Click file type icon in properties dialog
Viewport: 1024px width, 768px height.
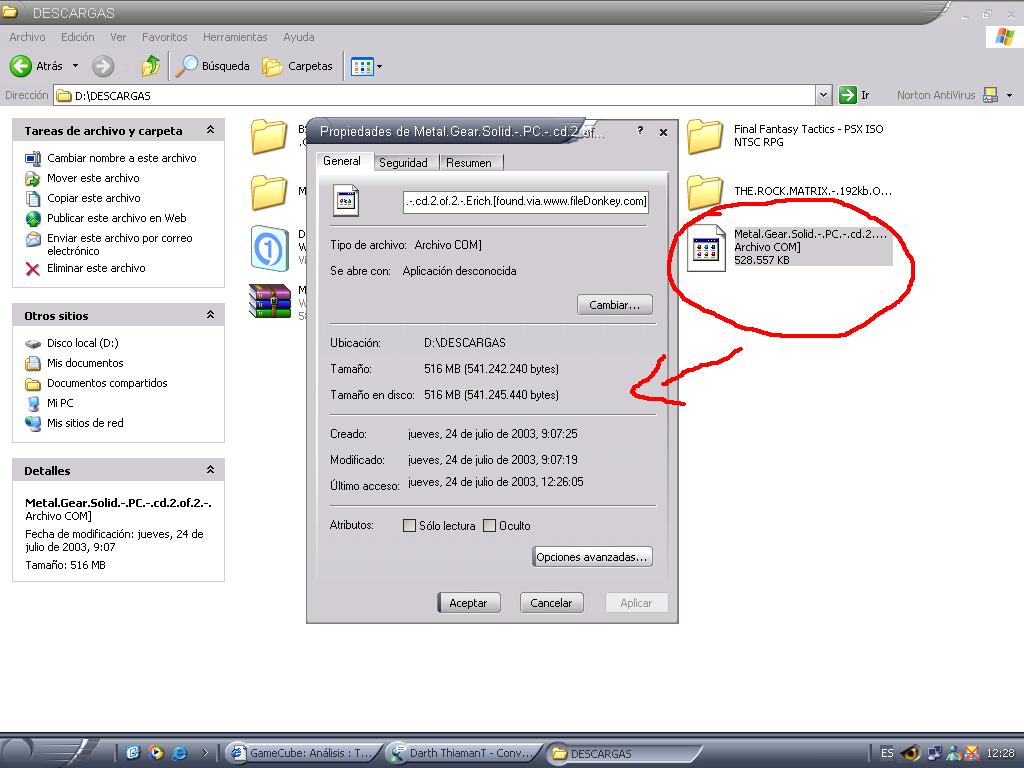pyautogui.click(x=345, y=201)
